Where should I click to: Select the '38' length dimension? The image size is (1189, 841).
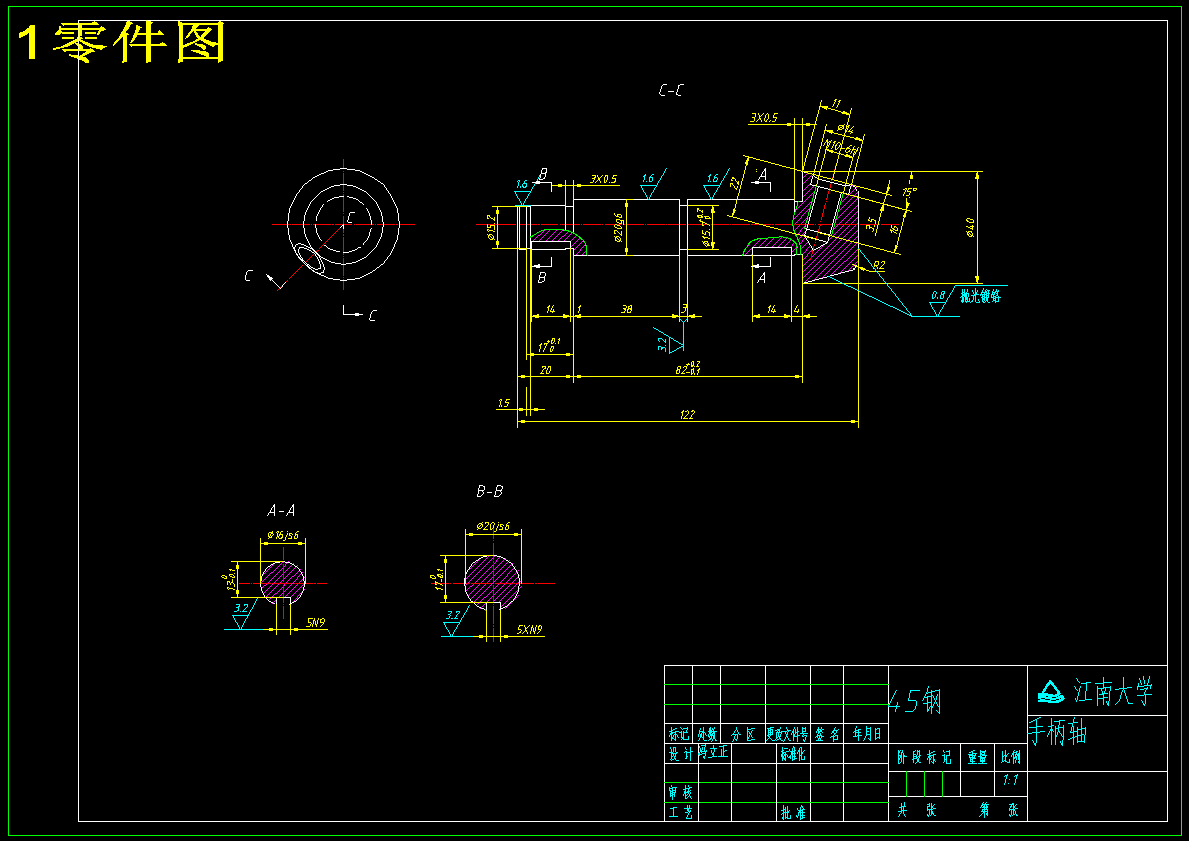[626, 309]
